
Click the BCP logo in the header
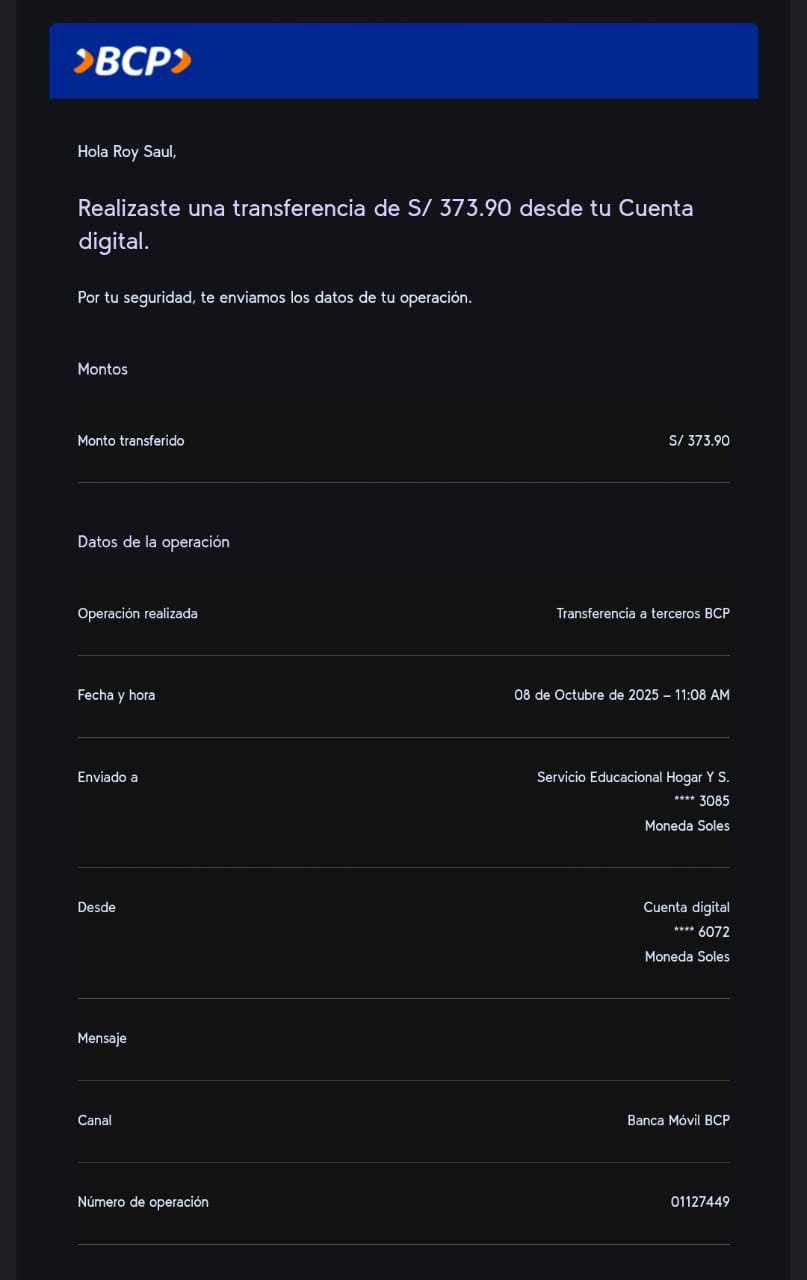132,62
